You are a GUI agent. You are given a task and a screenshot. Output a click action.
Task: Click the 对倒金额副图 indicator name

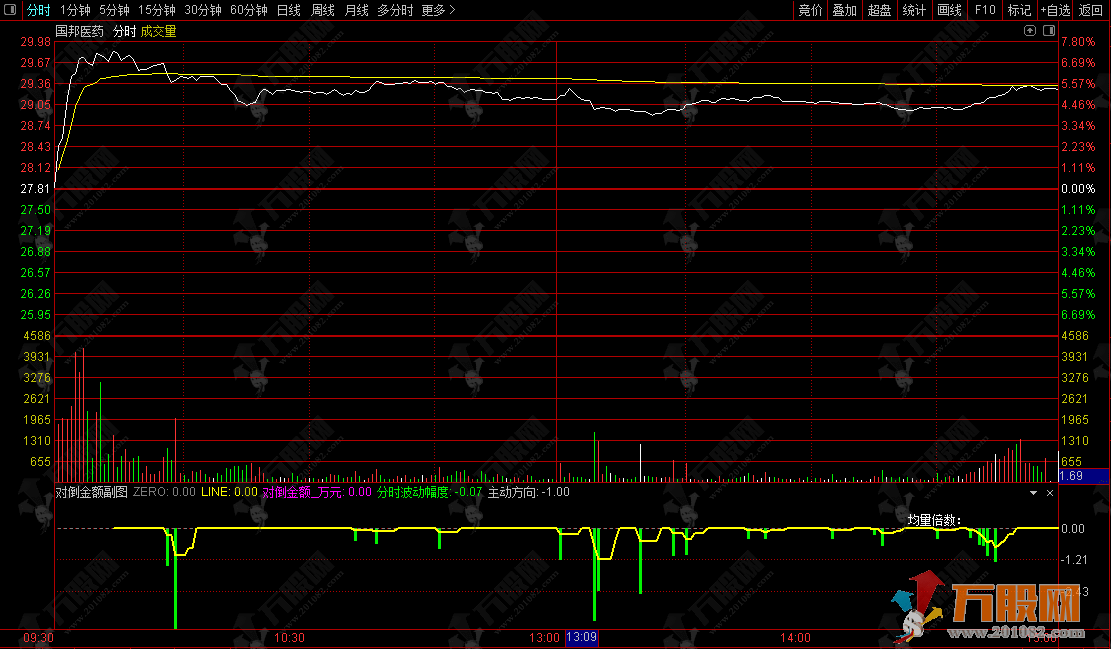91,492
